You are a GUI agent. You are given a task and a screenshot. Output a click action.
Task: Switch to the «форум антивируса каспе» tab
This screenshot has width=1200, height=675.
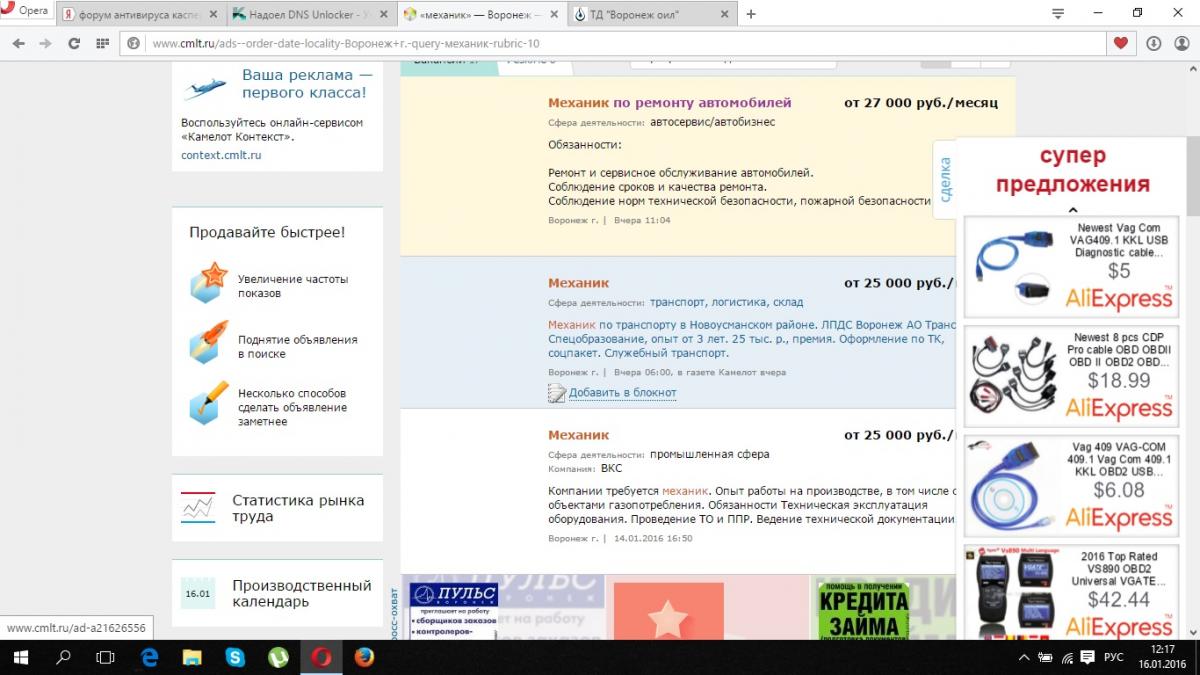(139, 15)
